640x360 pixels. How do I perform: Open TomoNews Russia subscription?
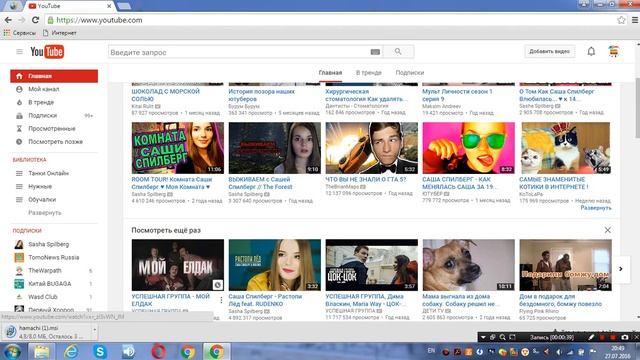54,257
